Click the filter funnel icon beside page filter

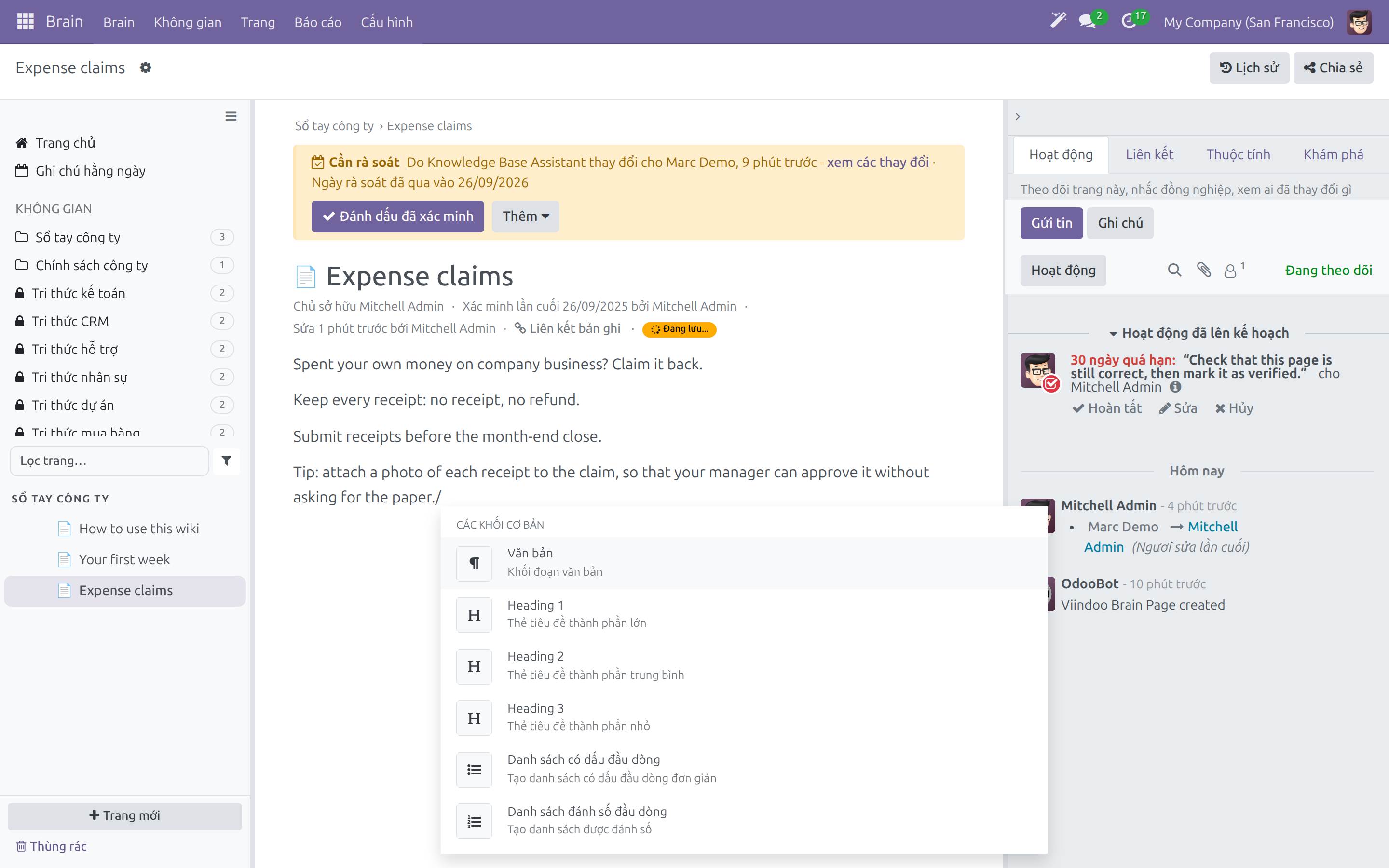(x=227, y=461)
